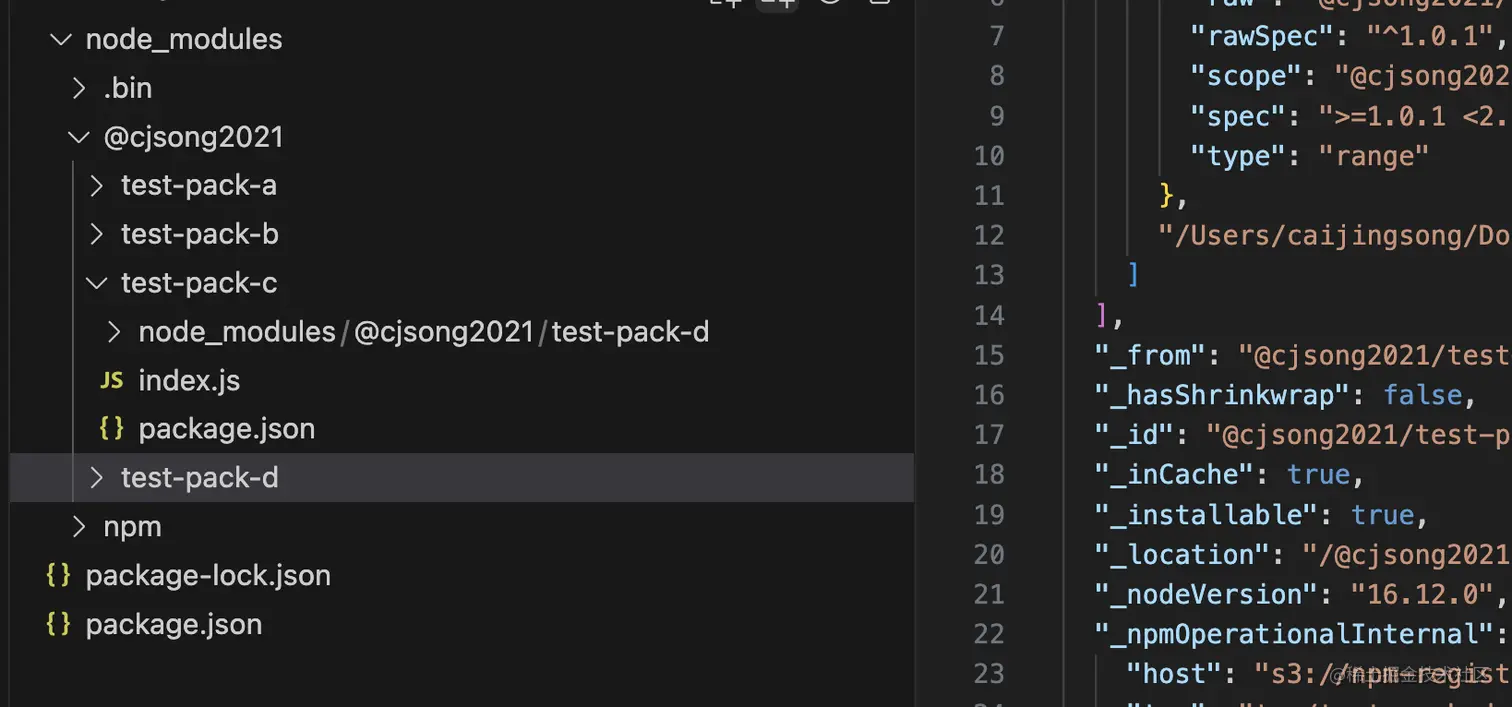Screen dimensions: 1512x707
Task: Open the index.js file
Action: [x=189, y=381]
